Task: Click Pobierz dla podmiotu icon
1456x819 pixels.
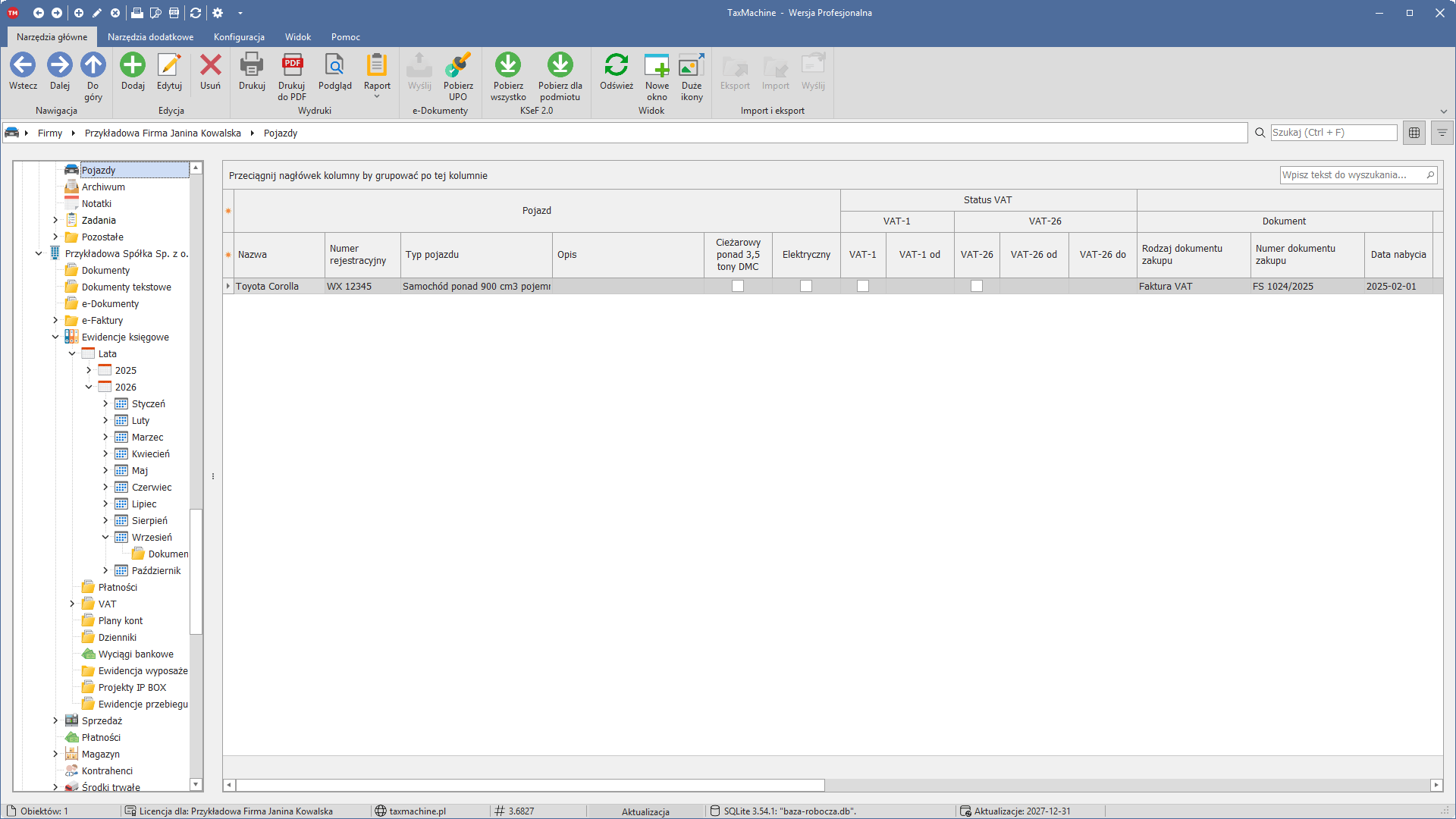Action: [x=560, y=65]
